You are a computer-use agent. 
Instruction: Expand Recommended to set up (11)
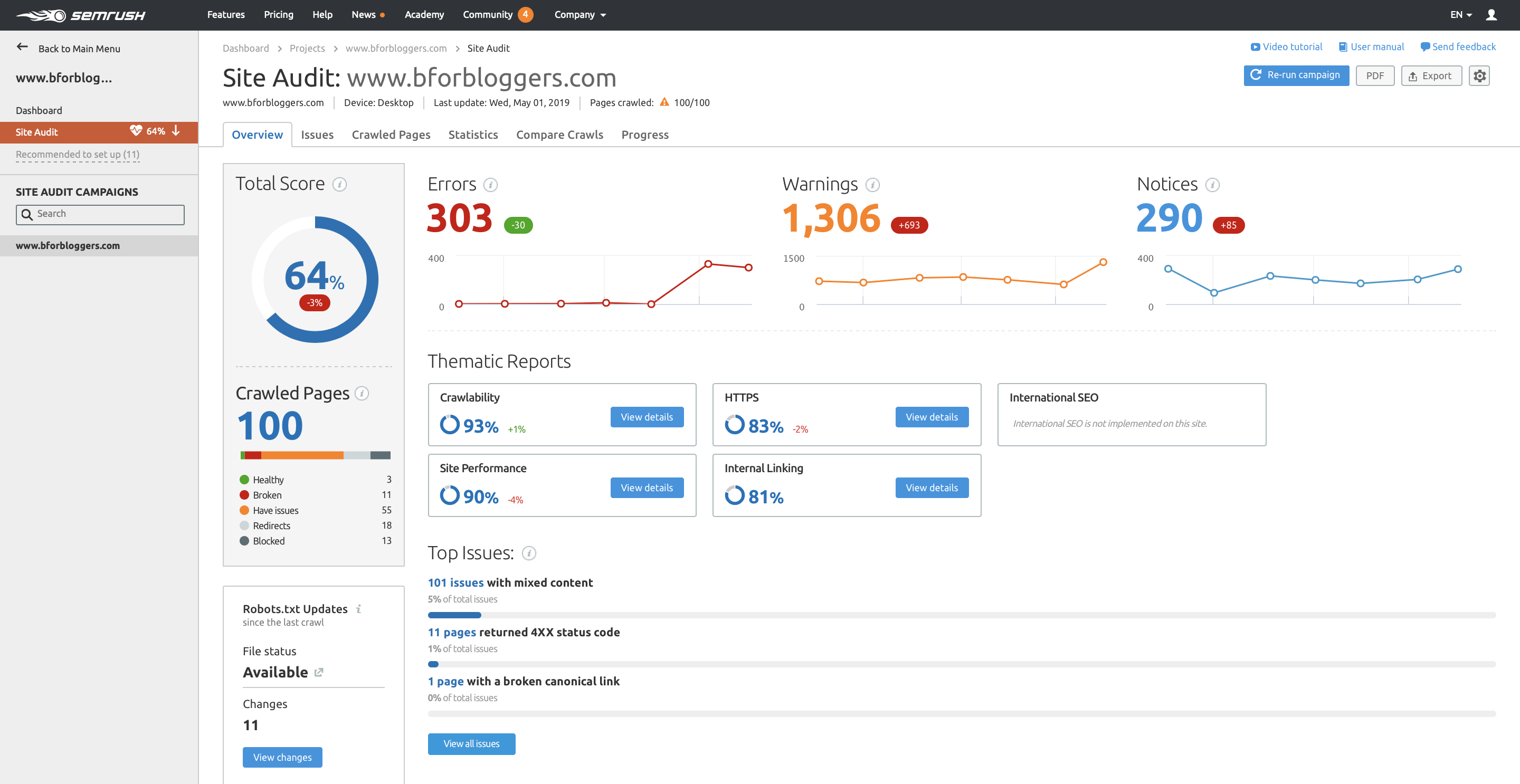pos(77,155)
